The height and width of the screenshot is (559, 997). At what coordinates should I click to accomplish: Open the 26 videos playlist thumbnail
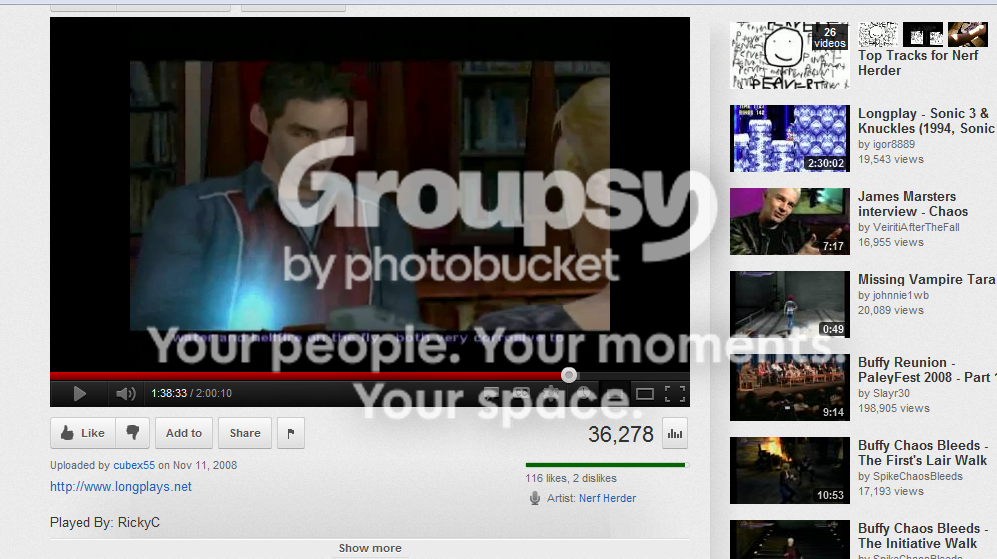pos(790,55)
